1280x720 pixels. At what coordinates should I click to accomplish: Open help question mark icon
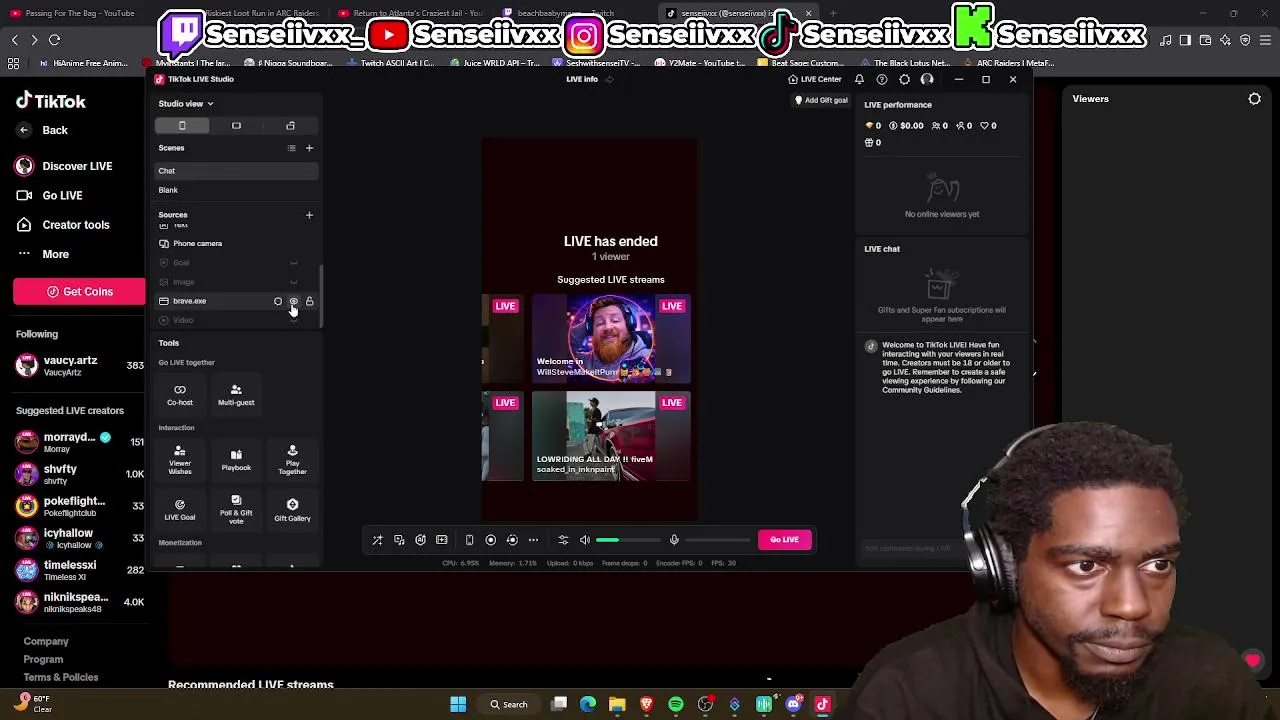[x=881, y=79]
